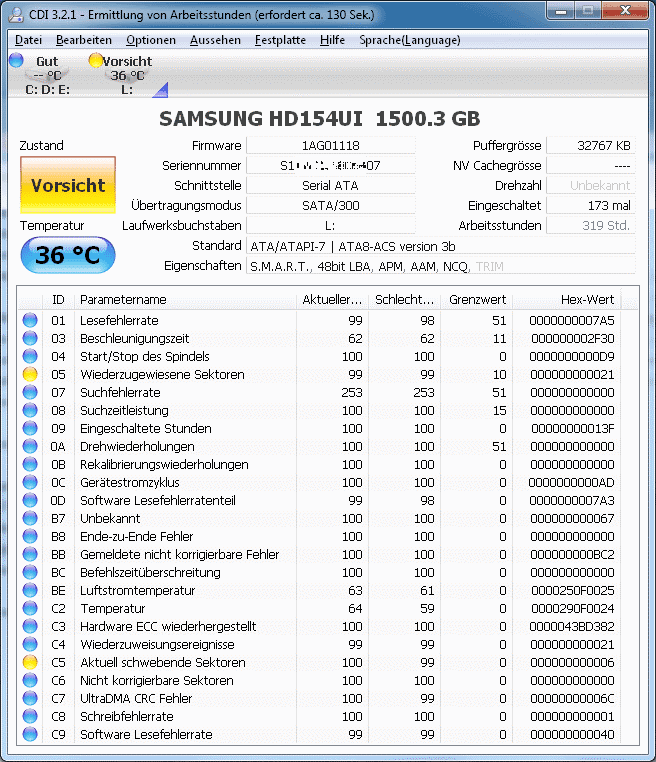Viewport: 656px width, 762px height.
Task: Click status icon for 0C Gerätestromzyklus
Action: click(x=30, y=482)
